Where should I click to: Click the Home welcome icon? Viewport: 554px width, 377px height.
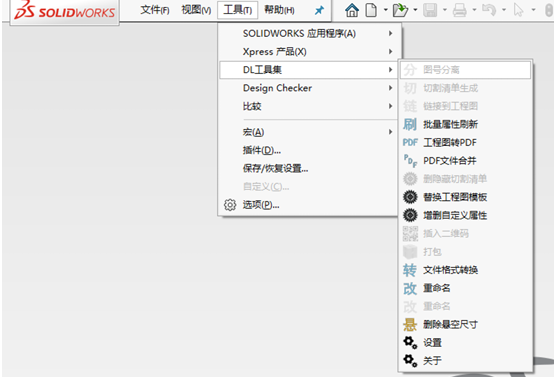(x=352, y=10)
